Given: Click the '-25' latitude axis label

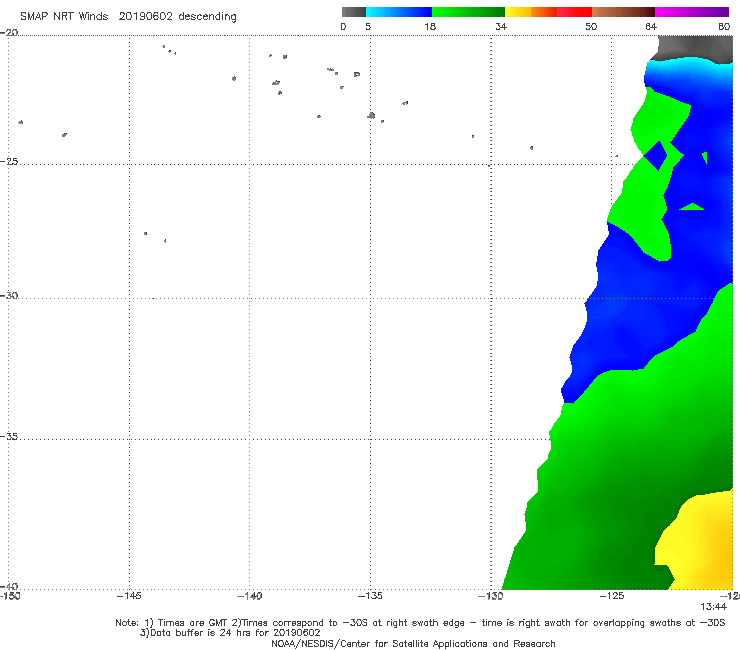Looking at the screenshot, I should tap(9, 161).
